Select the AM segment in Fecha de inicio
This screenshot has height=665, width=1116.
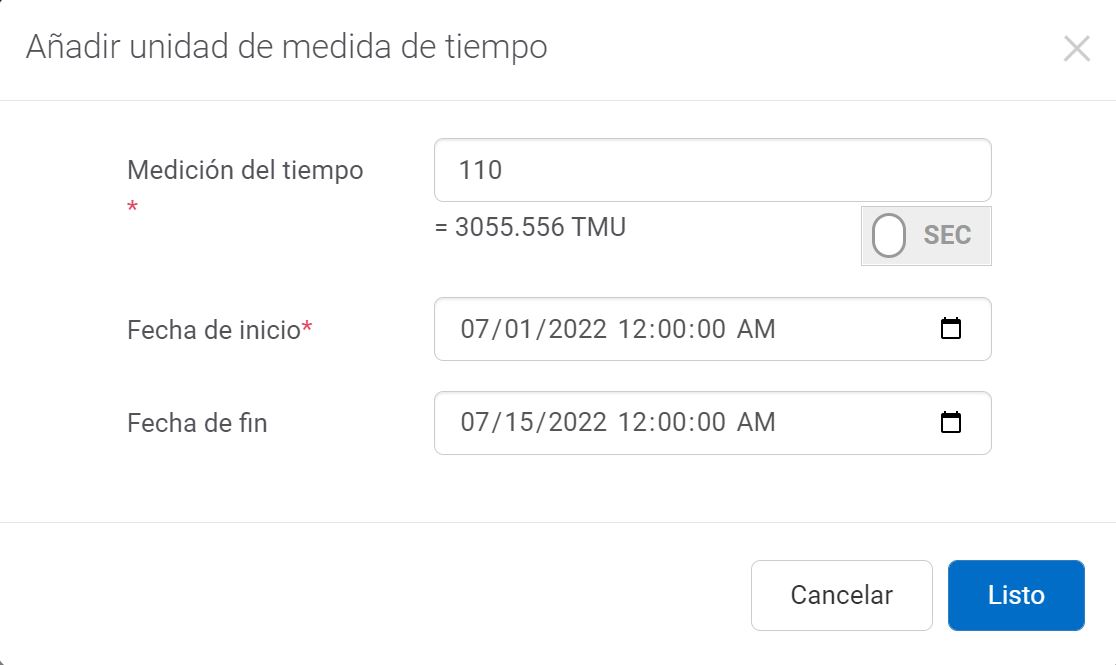pyautogui.click(x=756, y=329)
